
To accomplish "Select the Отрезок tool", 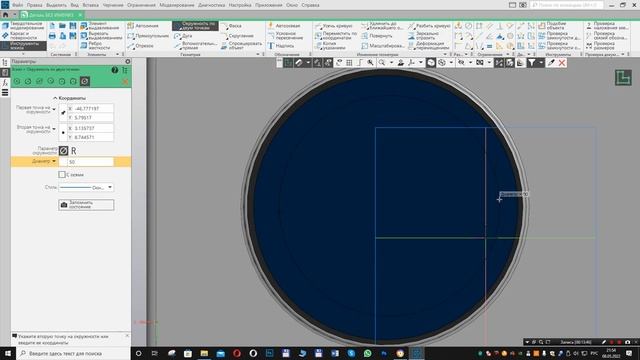I will click(x=140, y=46).
